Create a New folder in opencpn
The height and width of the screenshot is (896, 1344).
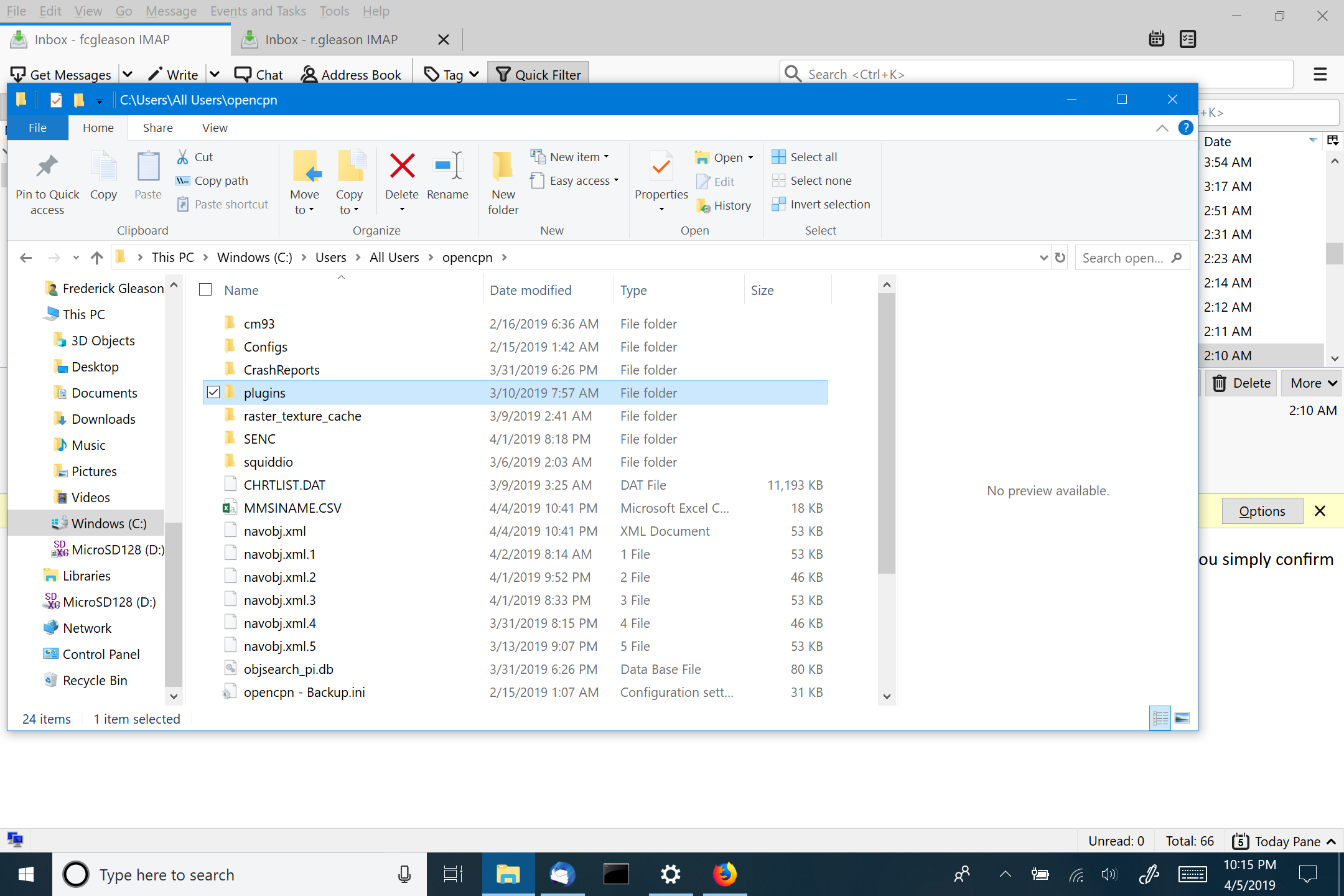click(502, 180)
